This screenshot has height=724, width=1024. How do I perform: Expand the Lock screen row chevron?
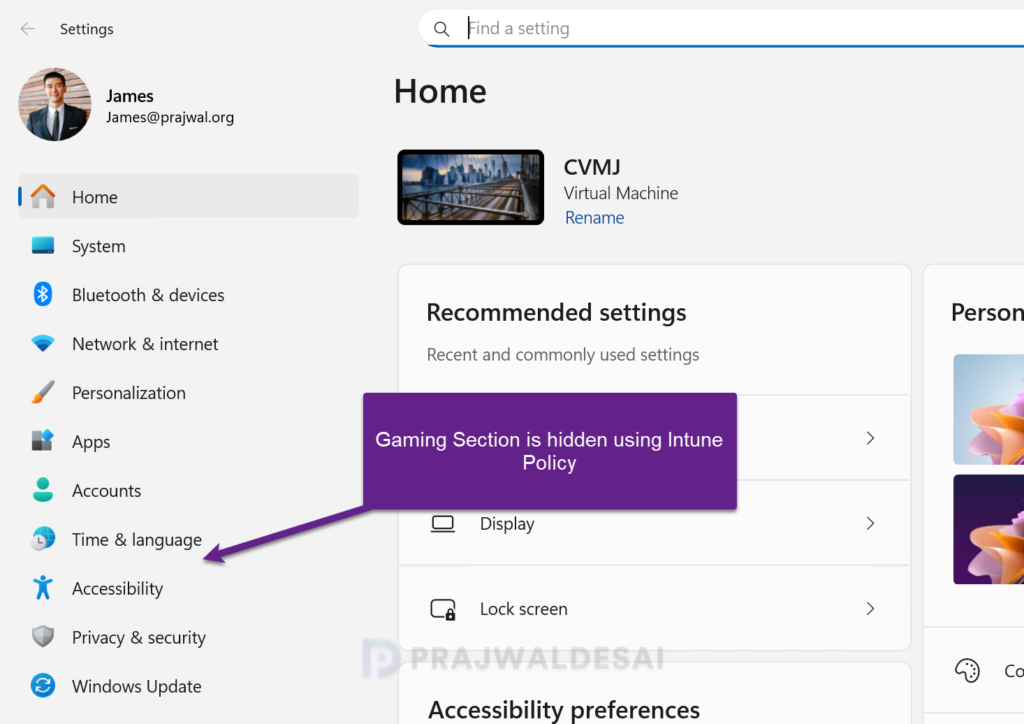tap(870, 608)
